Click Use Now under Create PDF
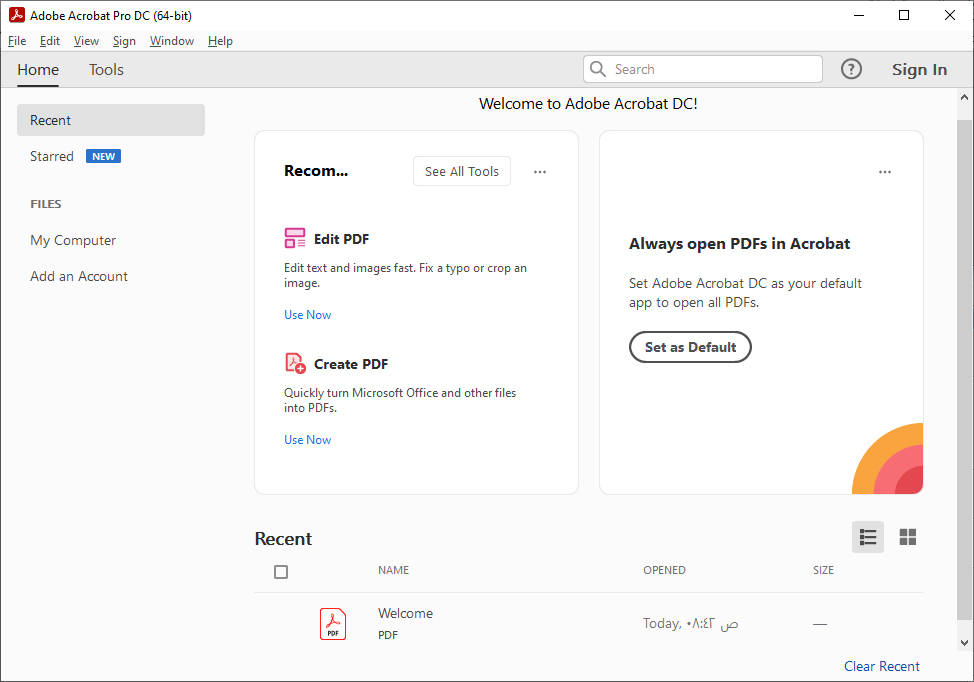974x682 pixels. click(307, 440)
